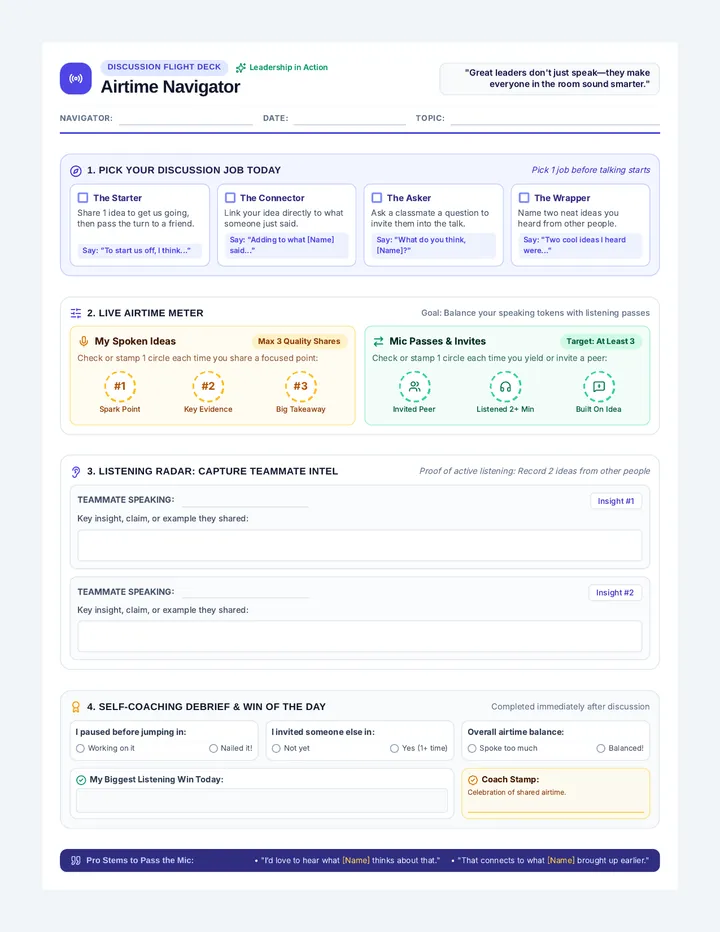Stamp the Invited Peer people icon circle
The width and height of the screenshot is (720, 932).
click(x=414, y=386)
